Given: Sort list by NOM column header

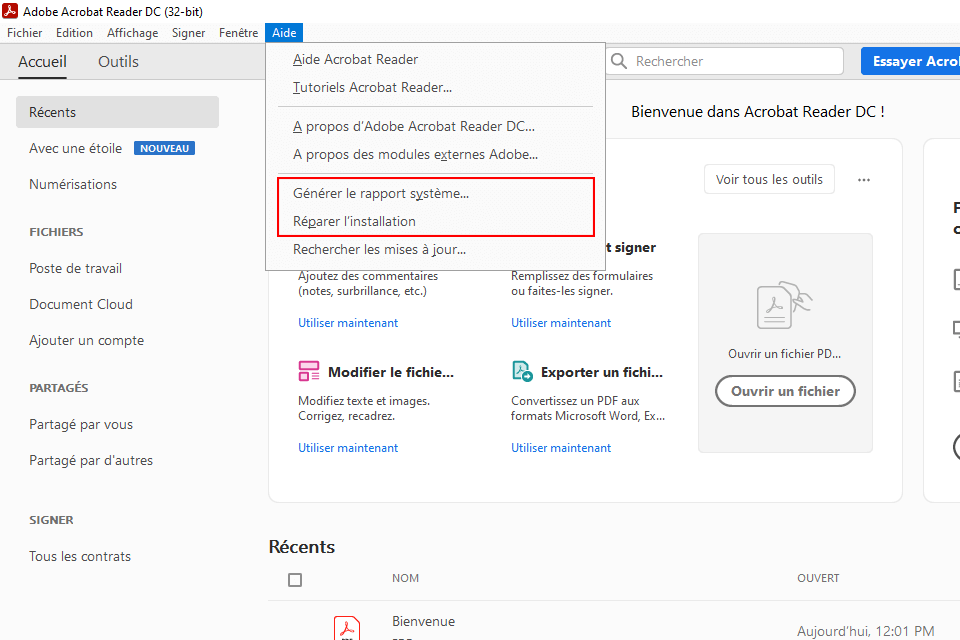Looking at the screenshot, I should pos(405,578).
